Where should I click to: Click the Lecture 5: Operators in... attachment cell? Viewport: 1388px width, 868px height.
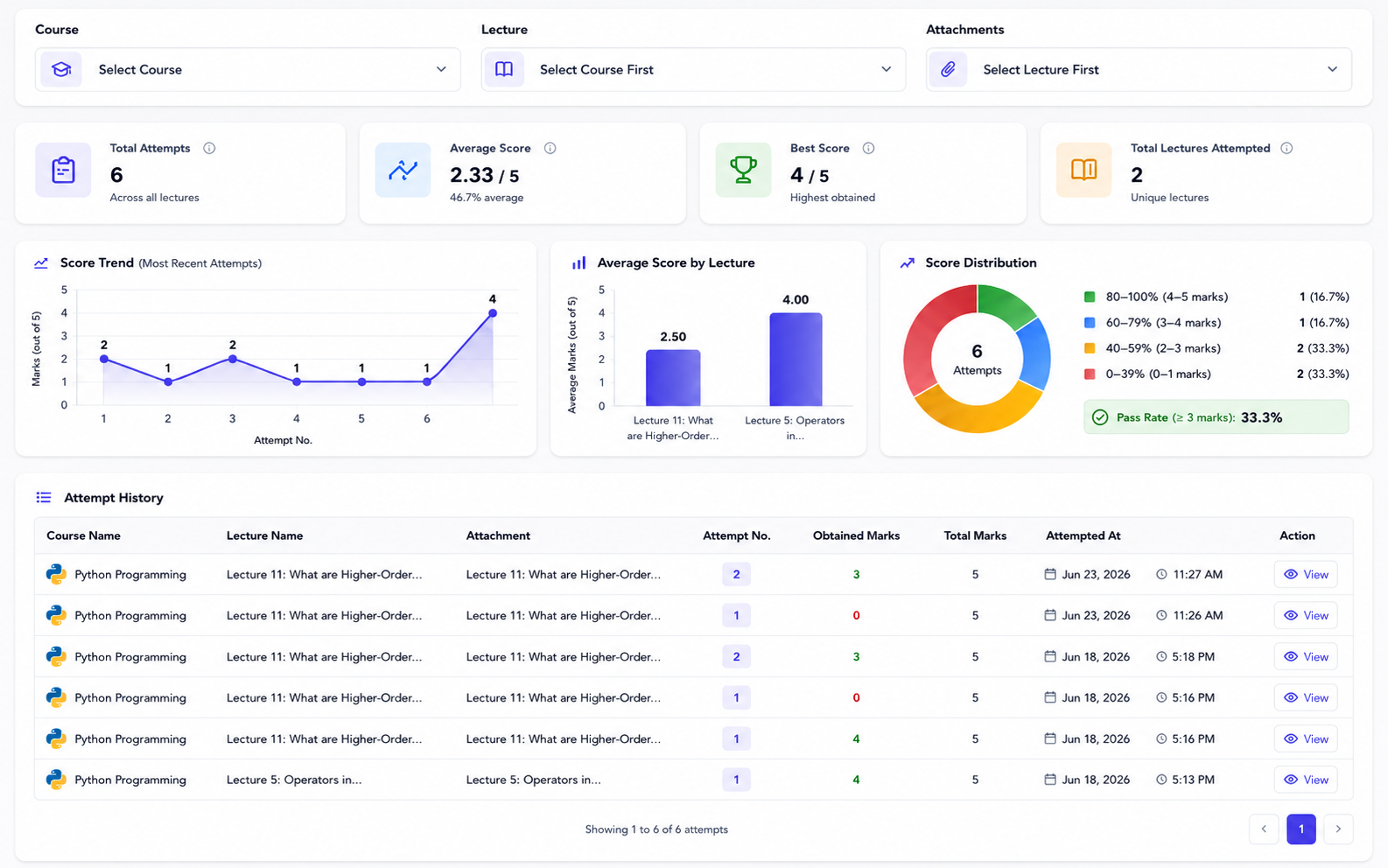pos(533,780)
